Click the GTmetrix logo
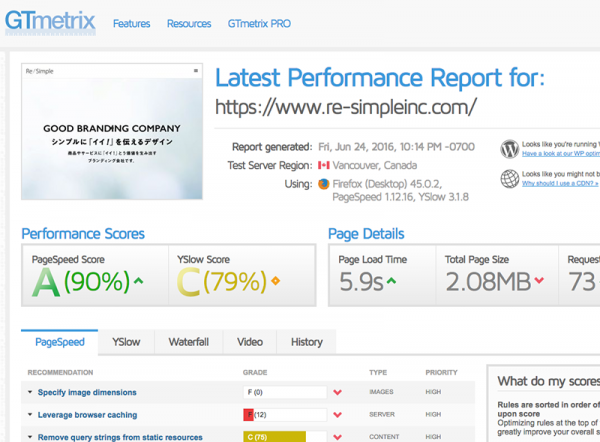The image size is (600, 442). (50, 23)
